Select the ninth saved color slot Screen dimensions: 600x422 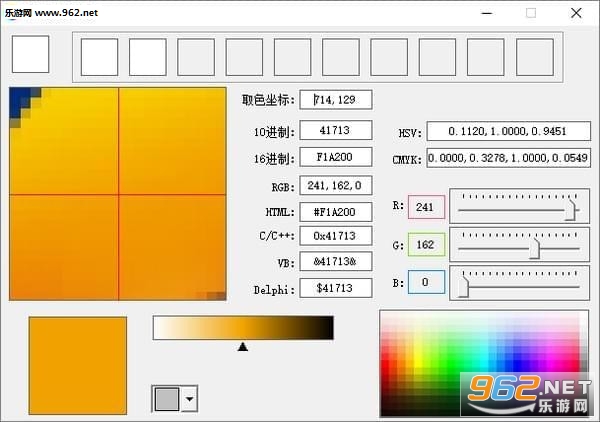tap(486, 57)
